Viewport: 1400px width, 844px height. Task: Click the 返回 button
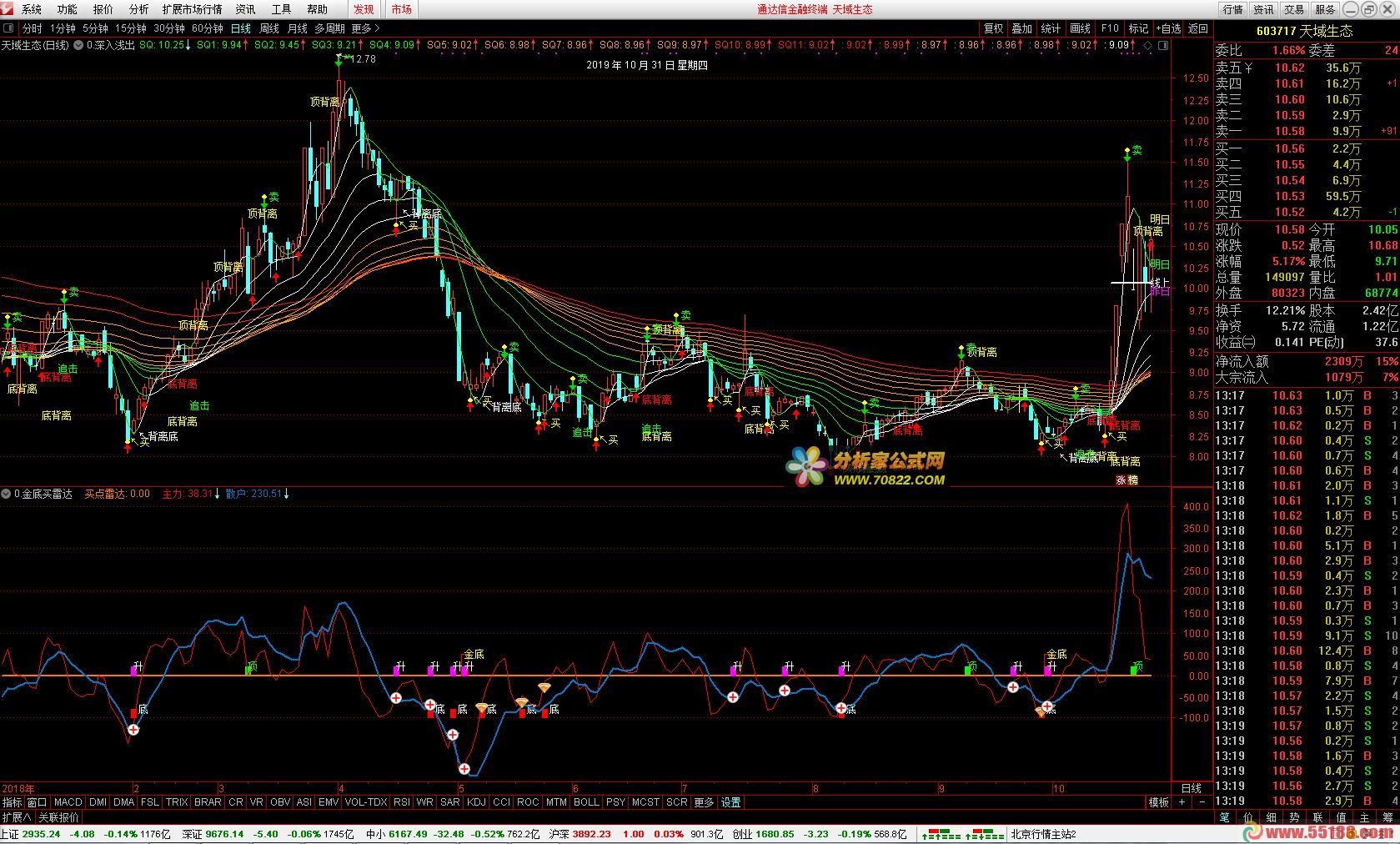point(1198,28)
